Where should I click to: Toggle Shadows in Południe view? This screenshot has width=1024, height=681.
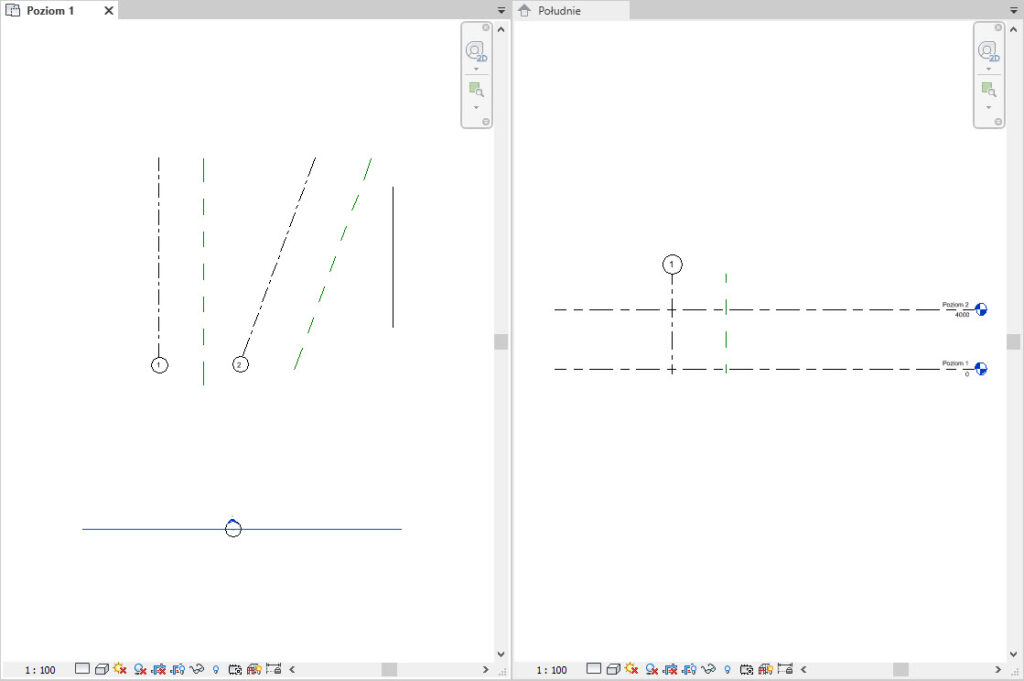coord(652,669)
